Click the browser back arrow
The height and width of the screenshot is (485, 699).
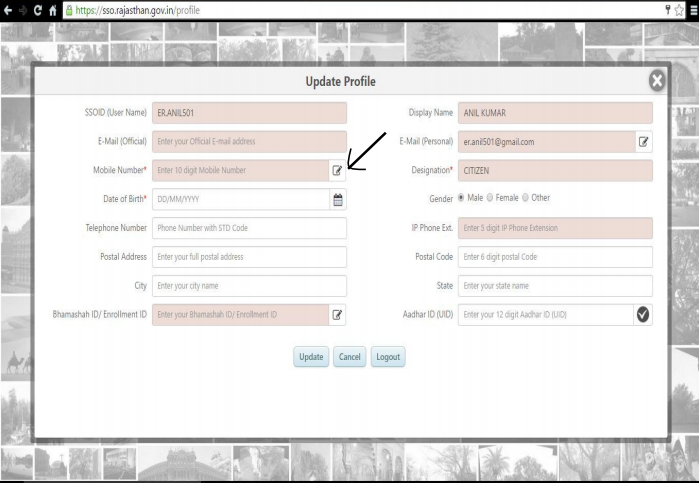pyautogui.click(x=8, y=10)
